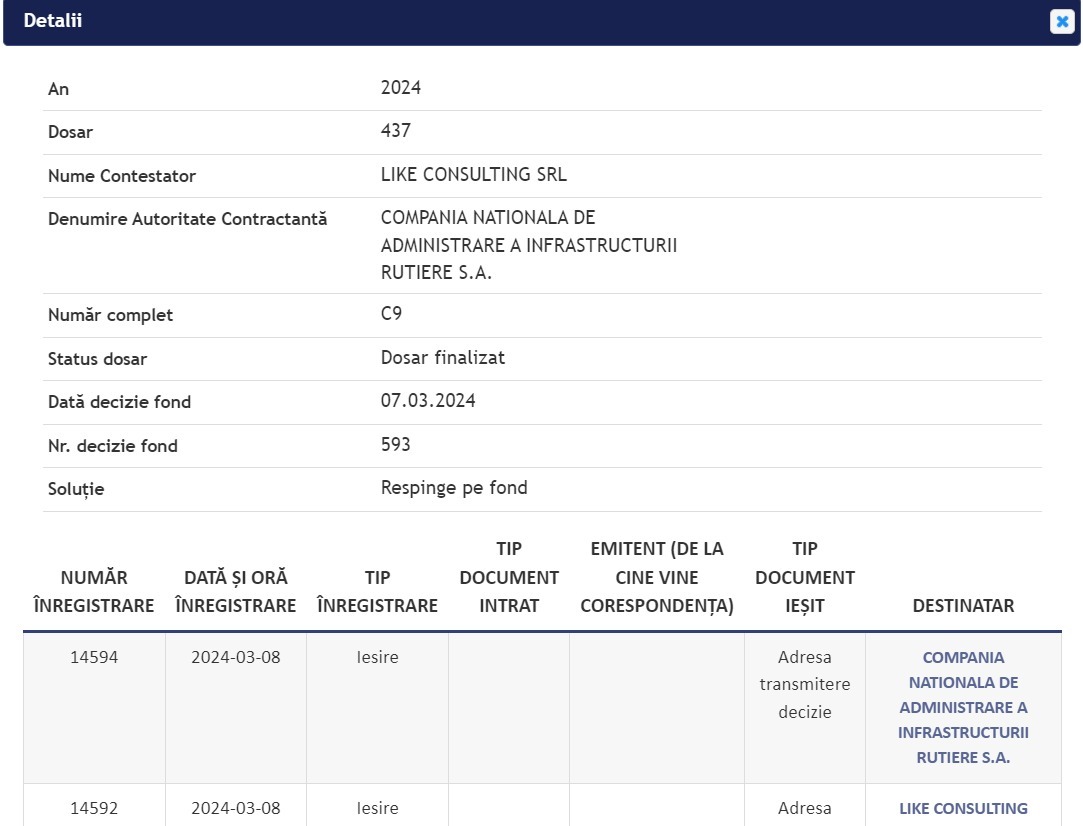Click the 'Status dosar' label
The image size is (1083, 826).
point(97,359)
